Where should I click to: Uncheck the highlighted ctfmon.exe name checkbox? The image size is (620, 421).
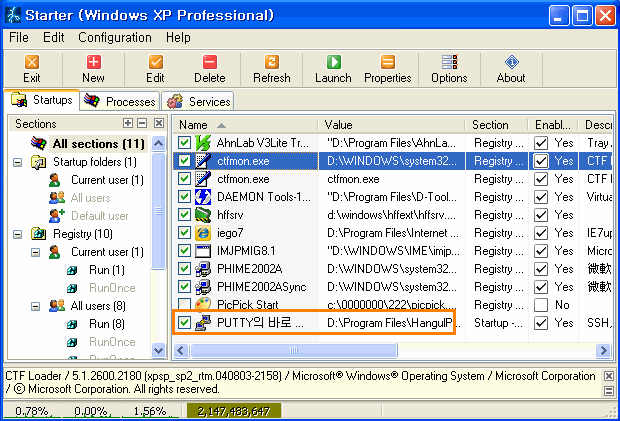click(184, 160)
